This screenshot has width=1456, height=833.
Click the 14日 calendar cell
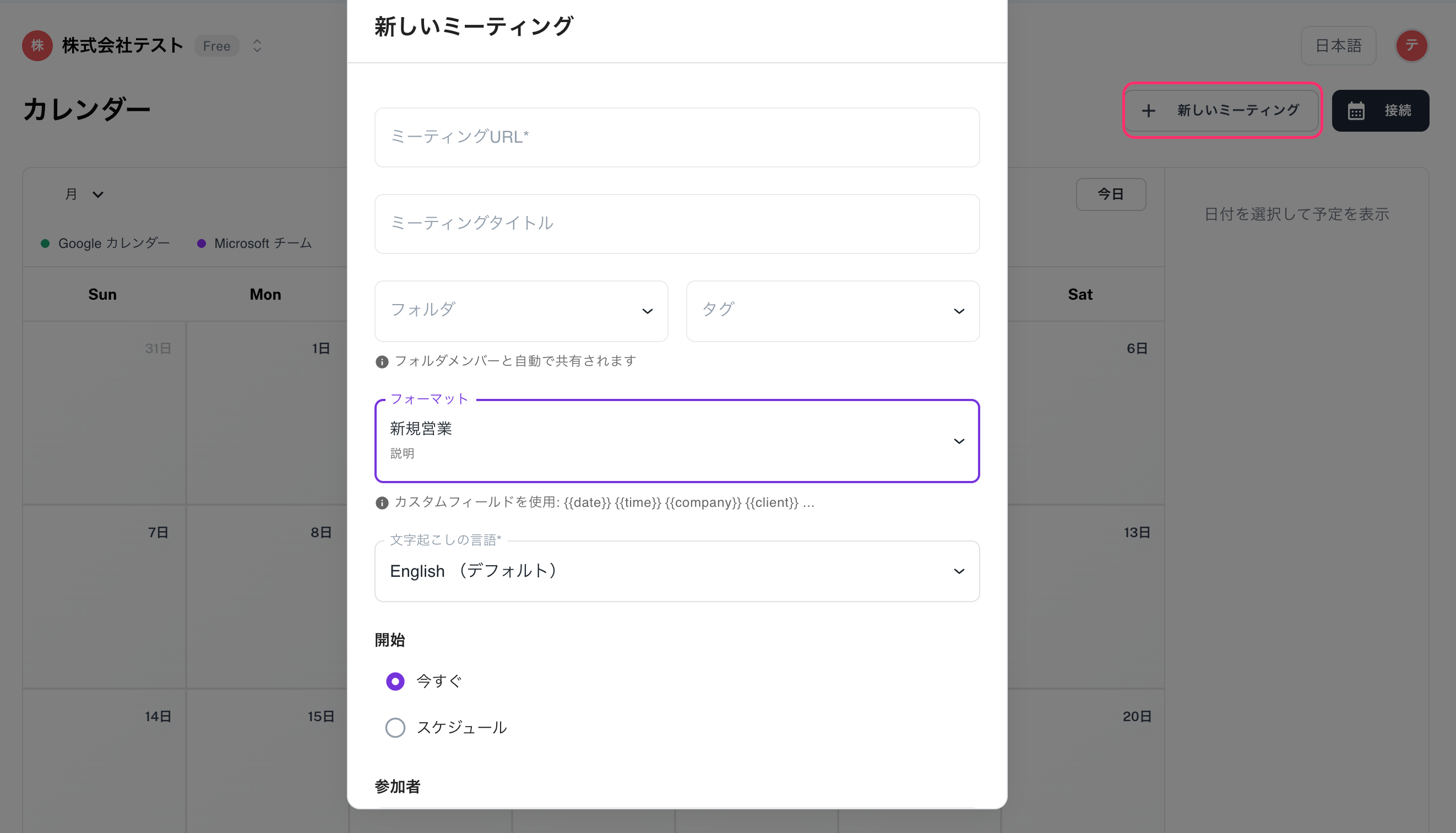104,761
